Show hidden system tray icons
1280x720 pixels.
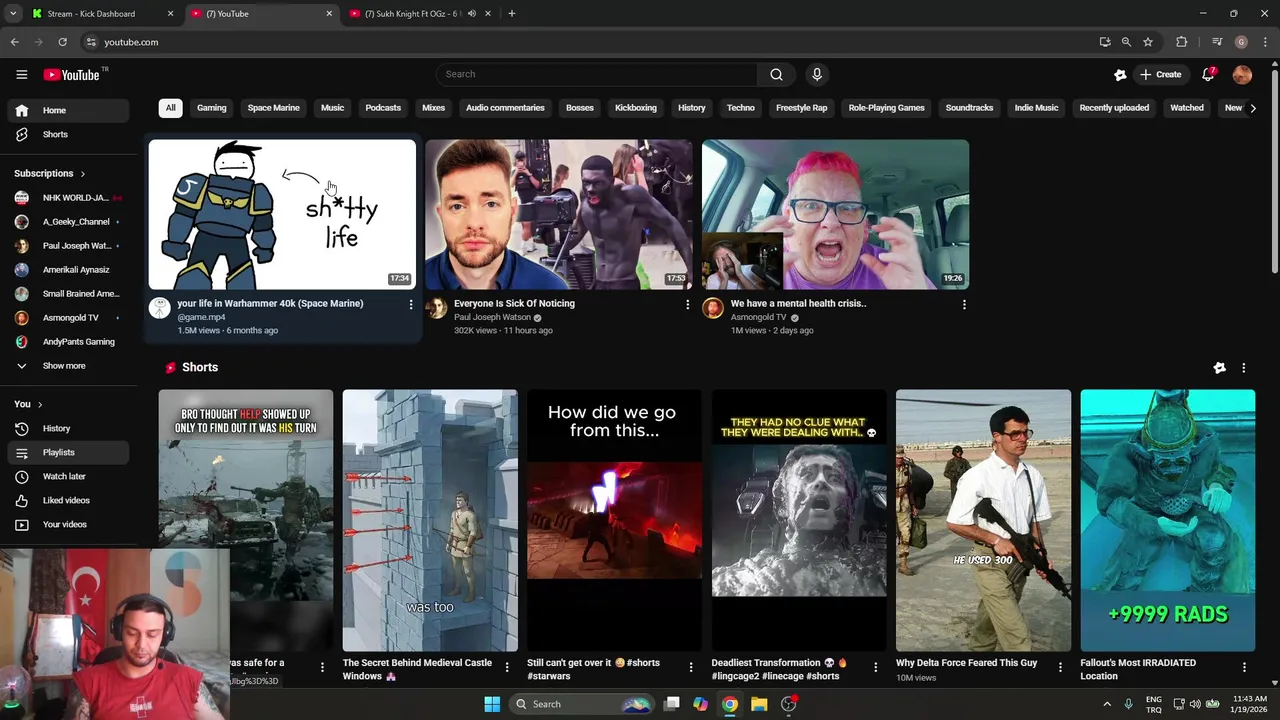(1107, 704)
